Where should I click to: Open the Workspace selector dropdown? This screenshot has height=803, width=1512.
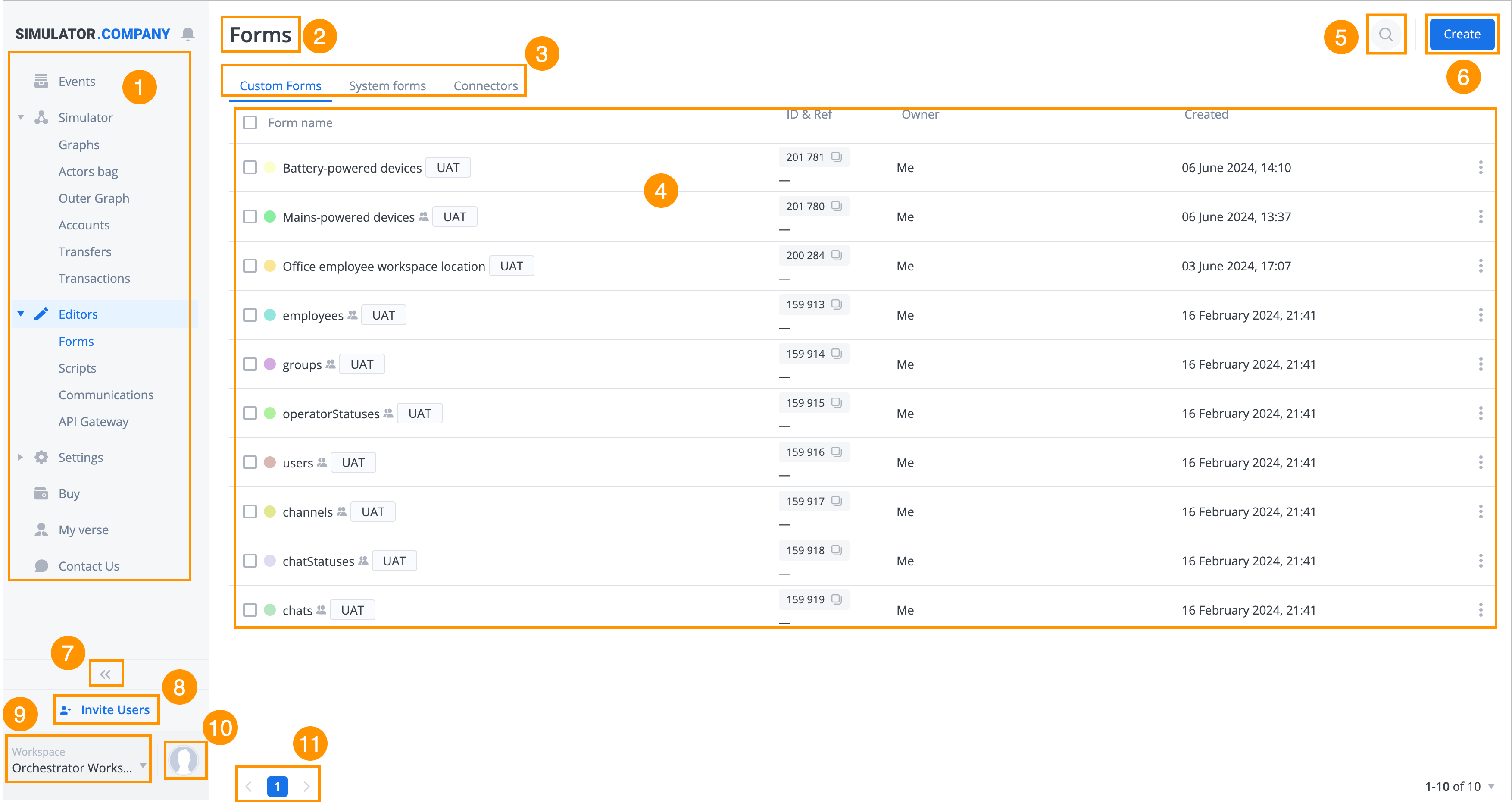(x=78, y=760)
